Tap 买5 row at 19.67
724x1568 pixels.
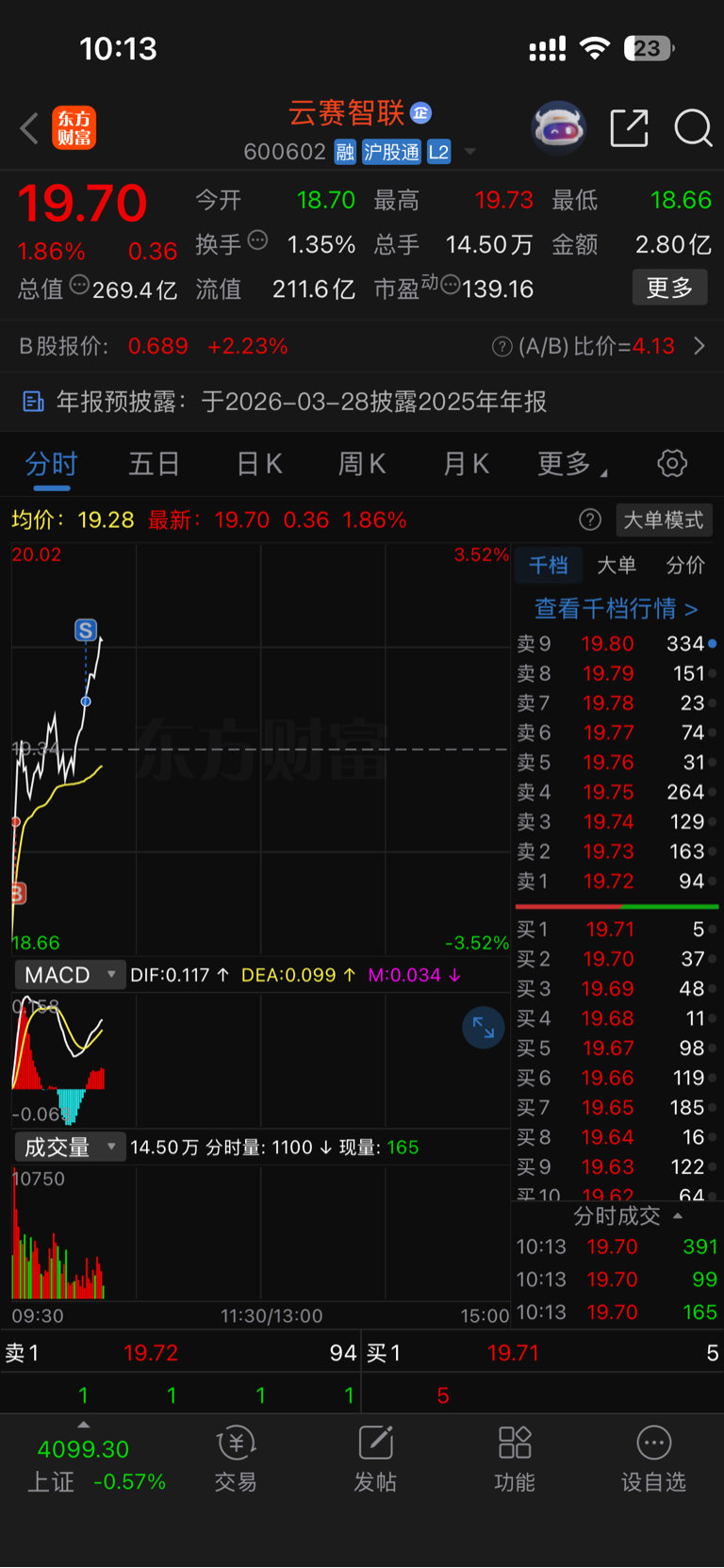coord(617,1048)
